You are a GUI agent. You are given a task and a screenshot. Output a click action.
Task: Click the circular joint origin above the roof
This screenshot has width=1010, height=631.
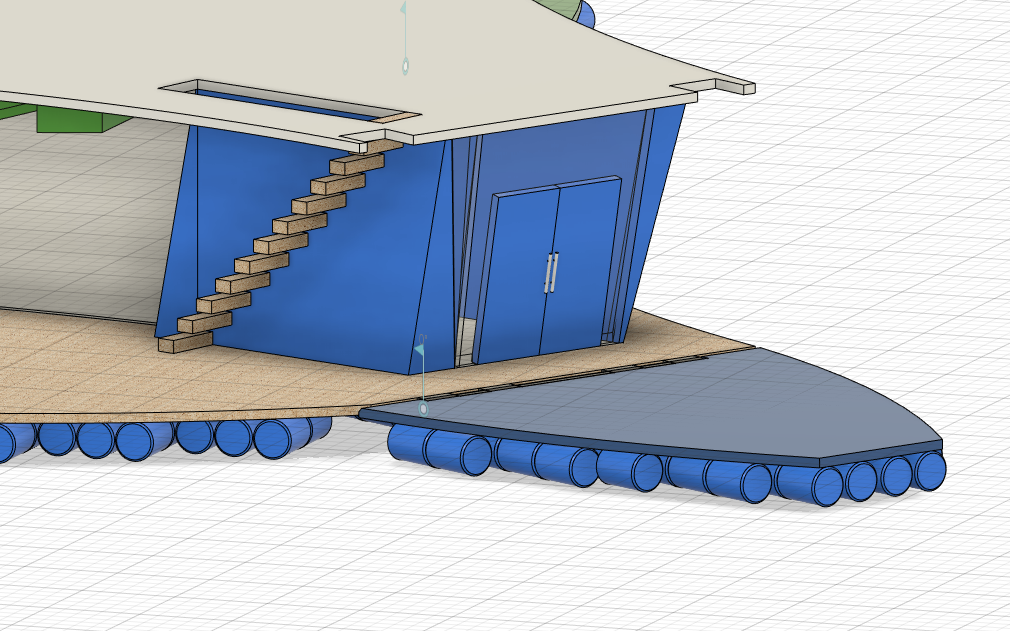(x=406, y=66)
